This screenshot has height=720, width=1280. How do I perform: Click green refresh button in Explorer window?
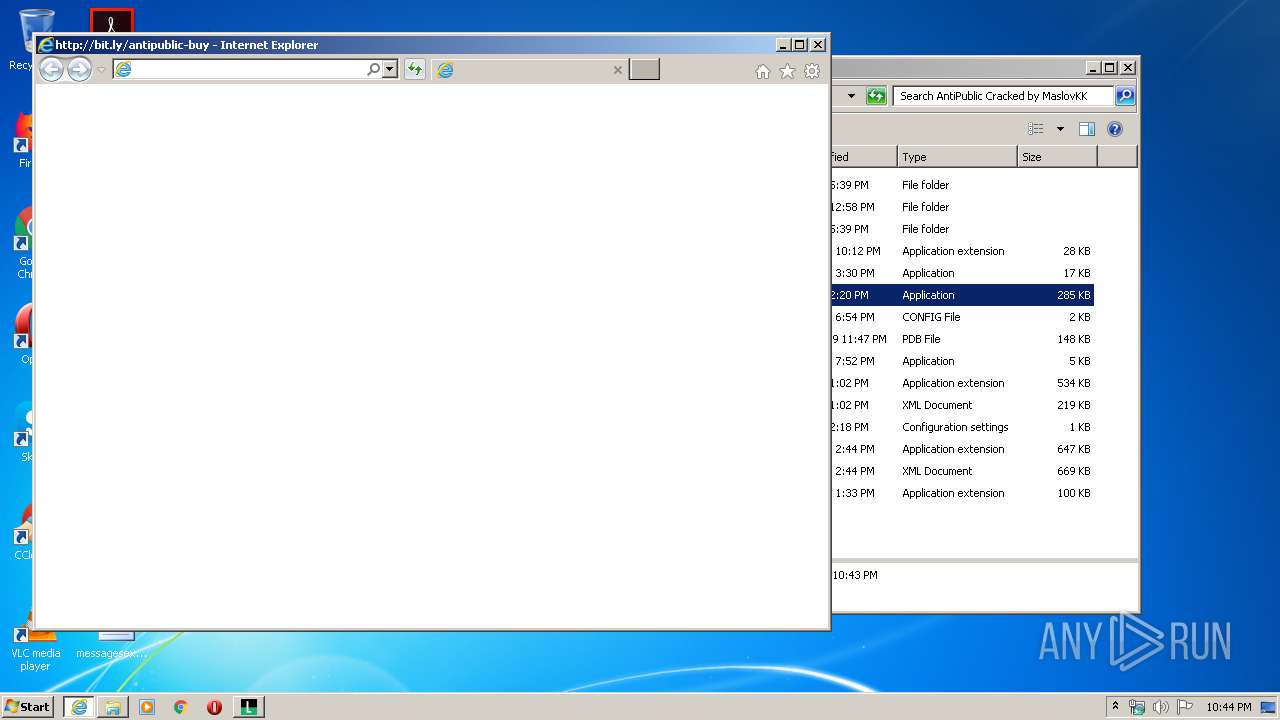[x=876, y=96]
